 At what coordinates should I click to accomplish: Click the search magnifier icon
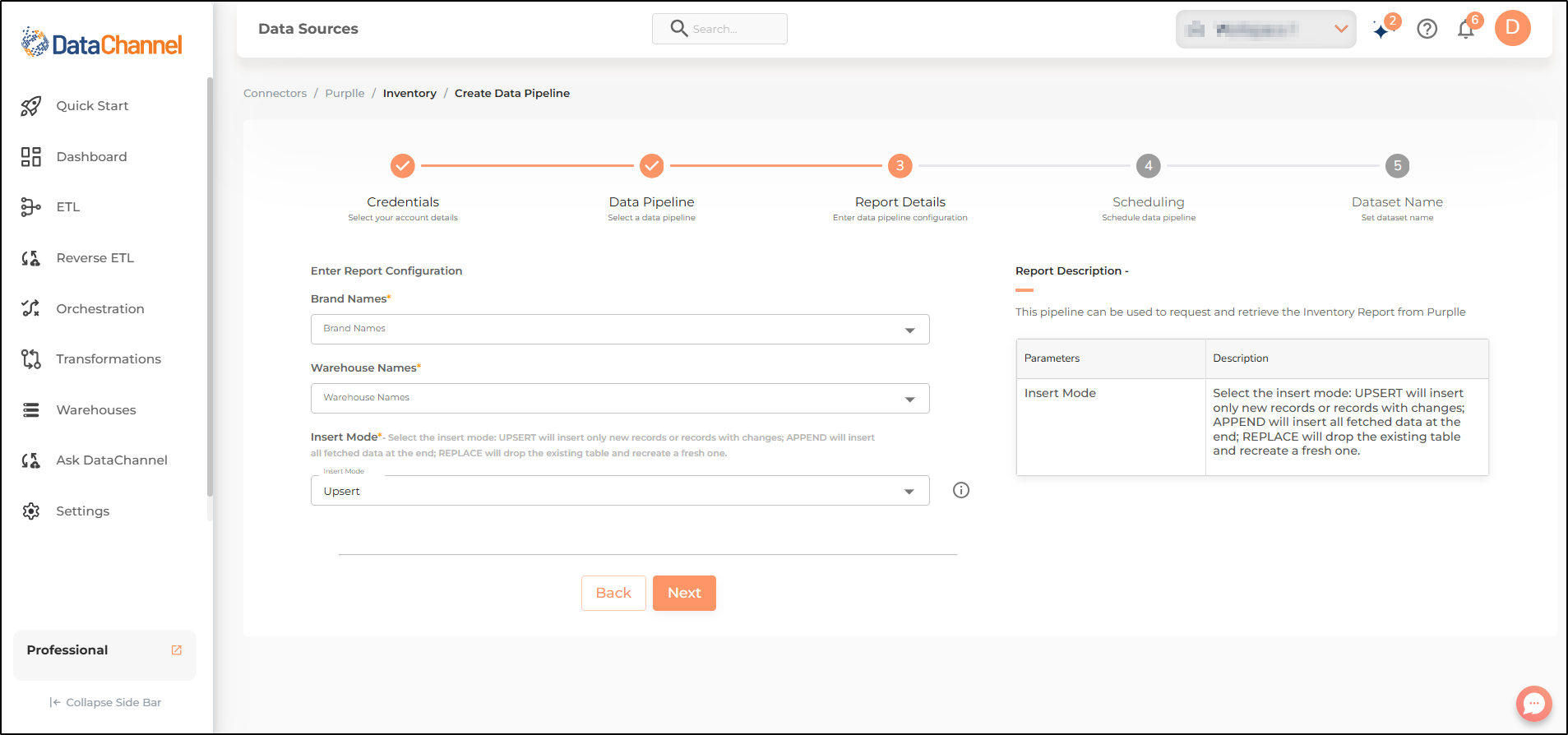[x=679, y=29]
